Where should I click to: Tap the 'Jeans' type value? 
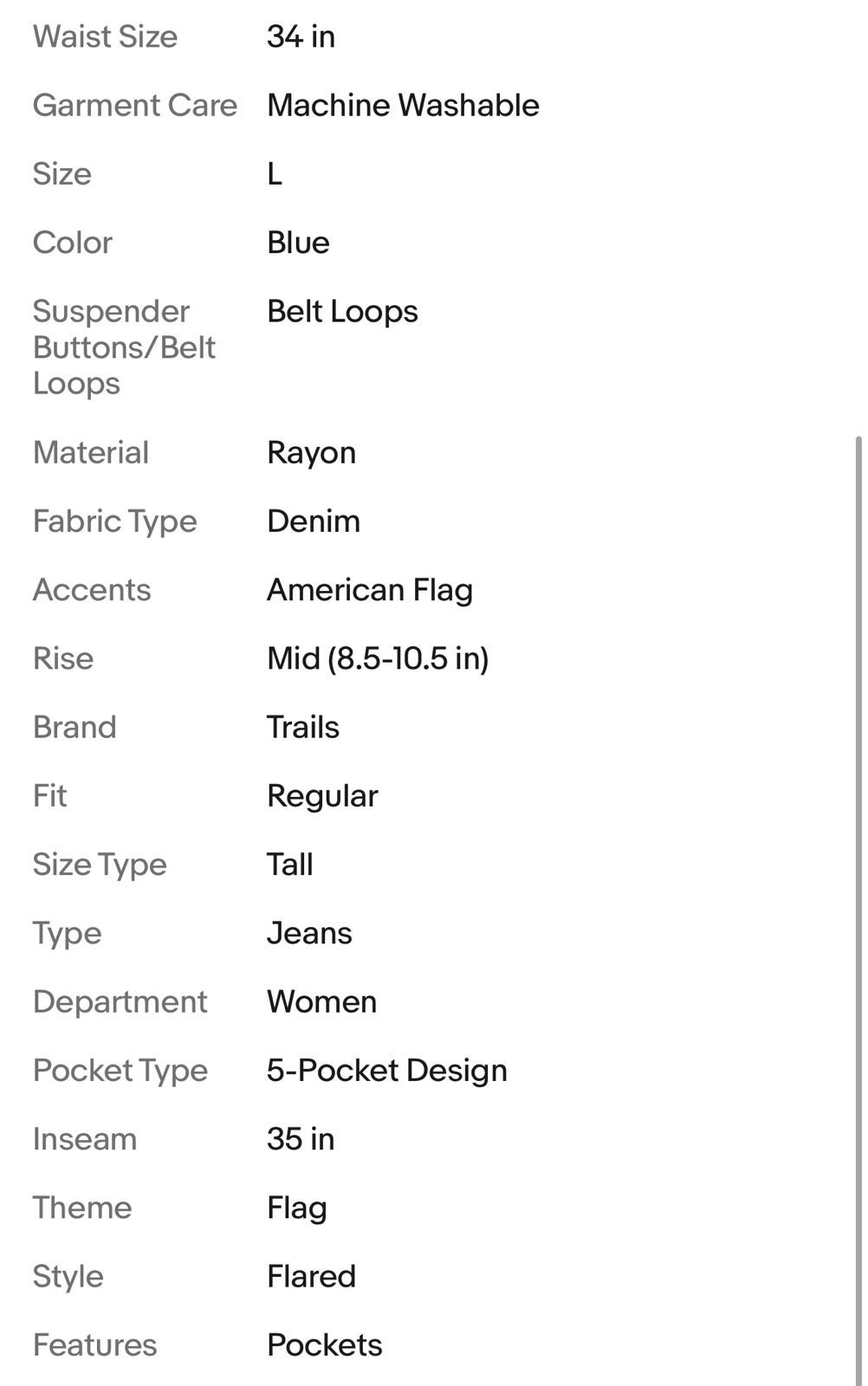(309, 933)
